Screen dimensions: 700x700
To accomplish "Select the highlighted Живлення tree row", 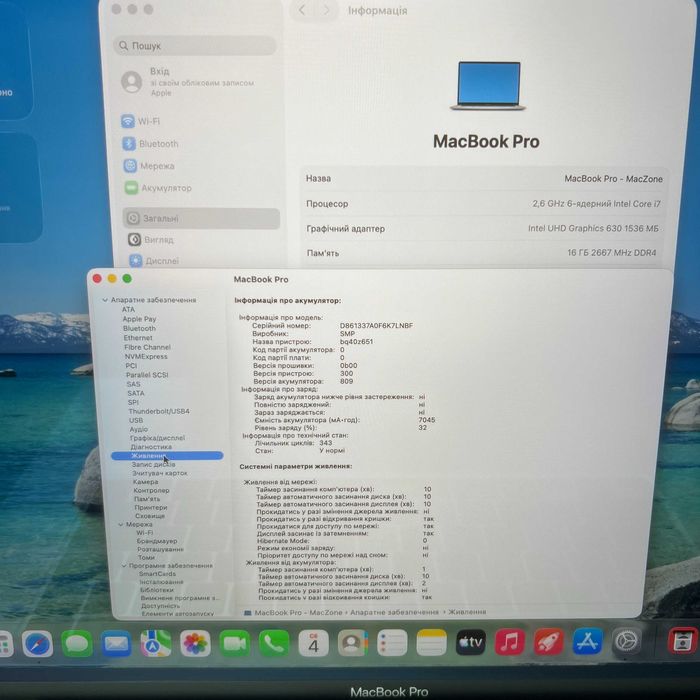I will pyautogui.click(x=167, y=455).
